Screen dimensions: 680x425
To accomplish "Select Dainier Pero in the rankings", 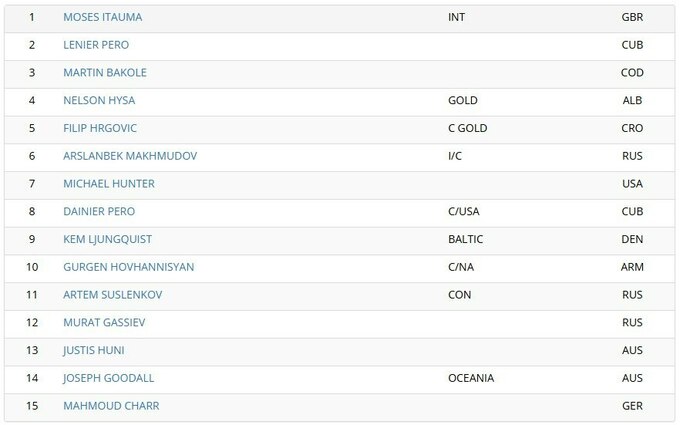I will [x=99, y=212].
